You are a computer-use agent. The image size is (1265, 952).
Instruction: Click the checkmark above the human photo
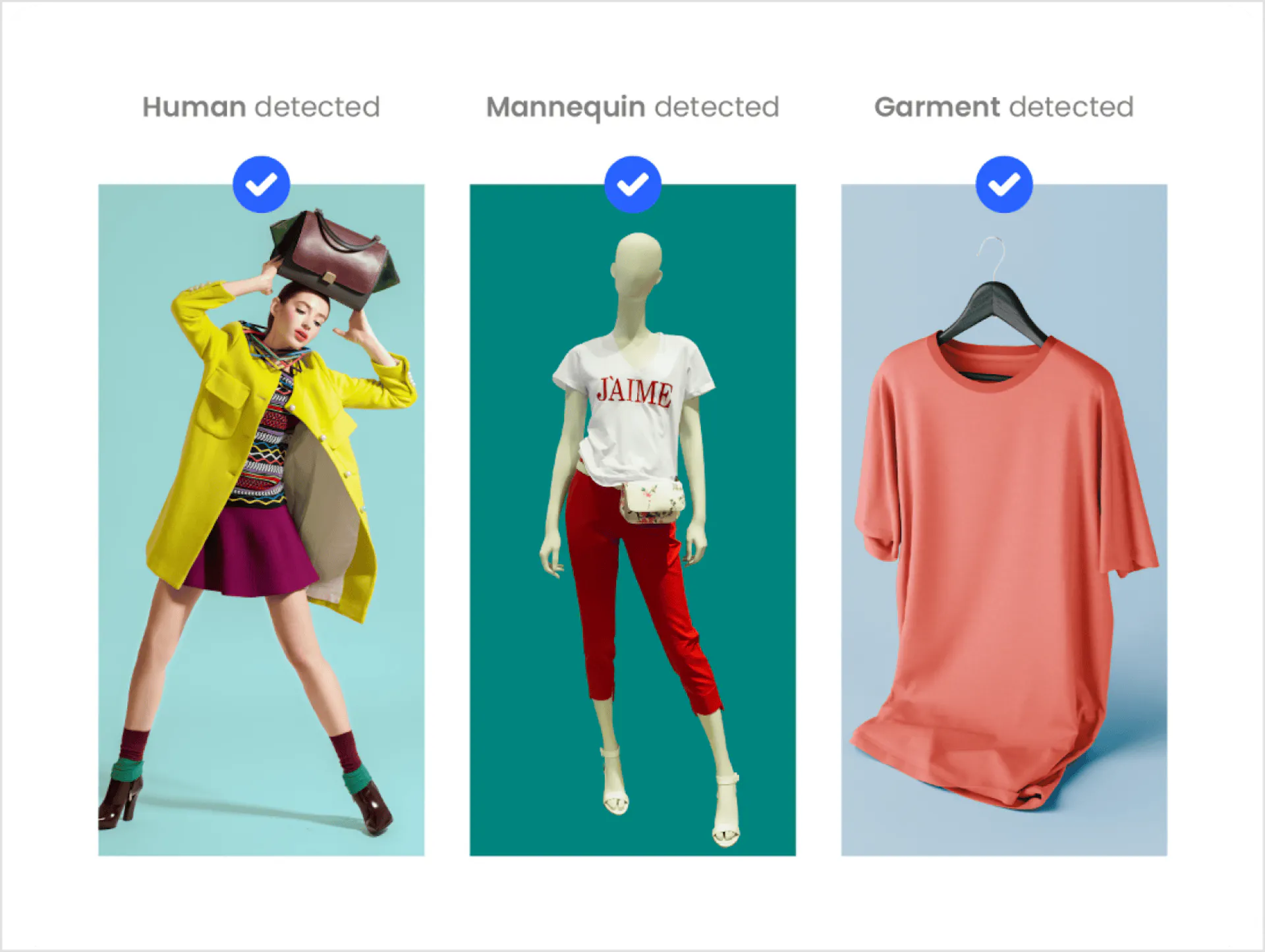pyautogui.click(x=261, y=184)
